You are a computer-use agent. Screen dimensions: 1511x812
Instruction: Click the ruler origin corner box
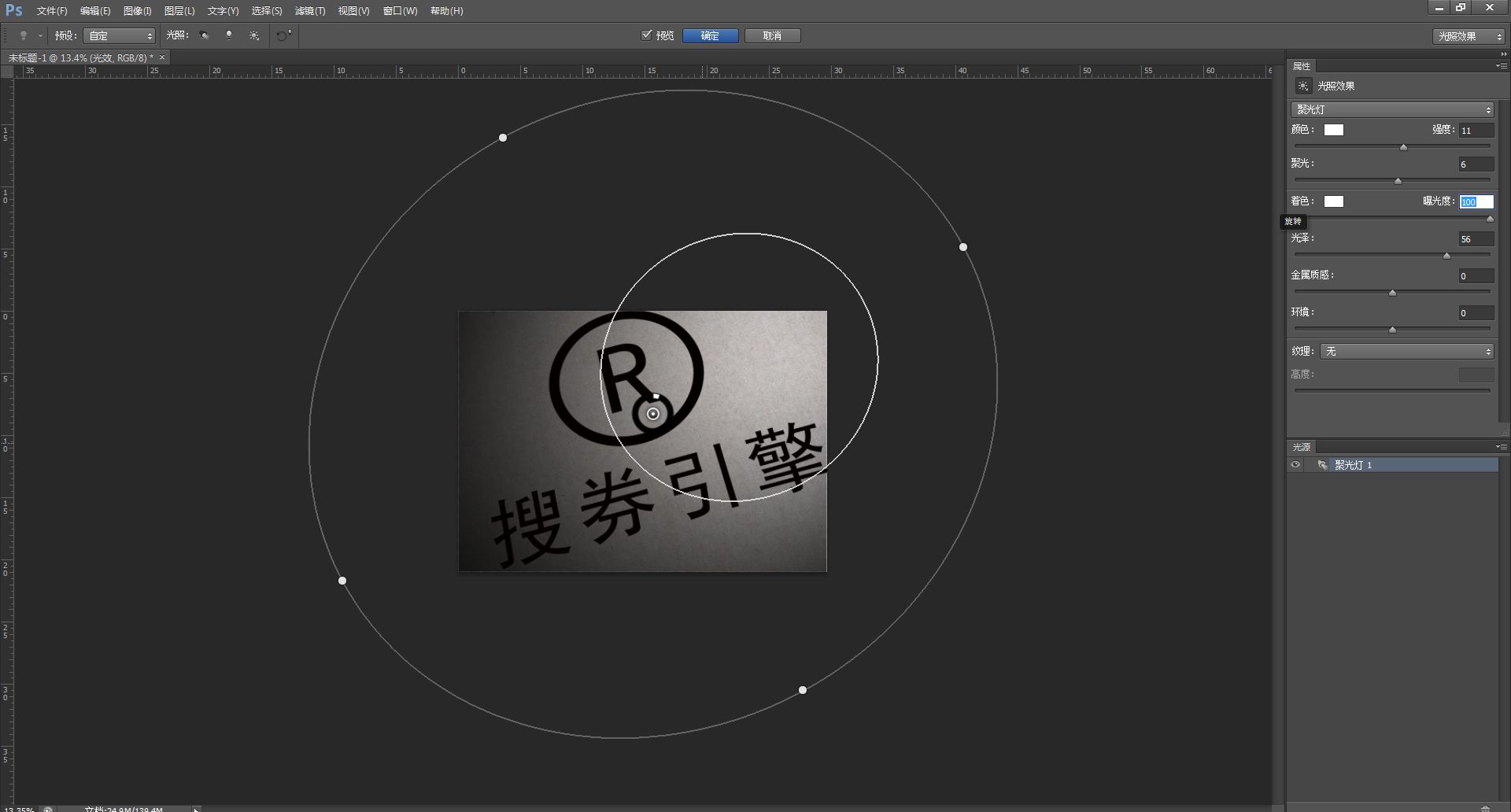[7, 71]
